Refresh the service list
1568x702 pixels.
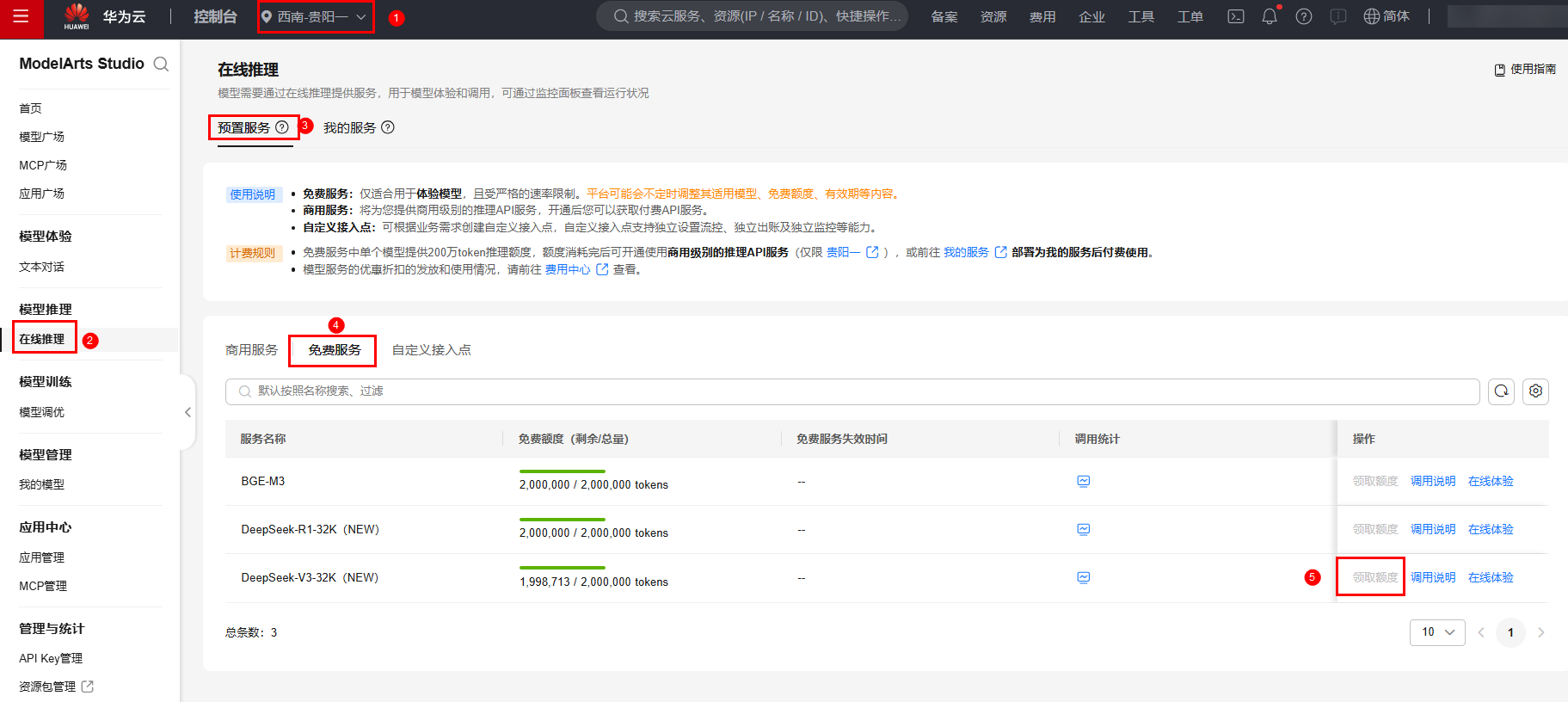pyautogui.click(x=1502, y=391)
